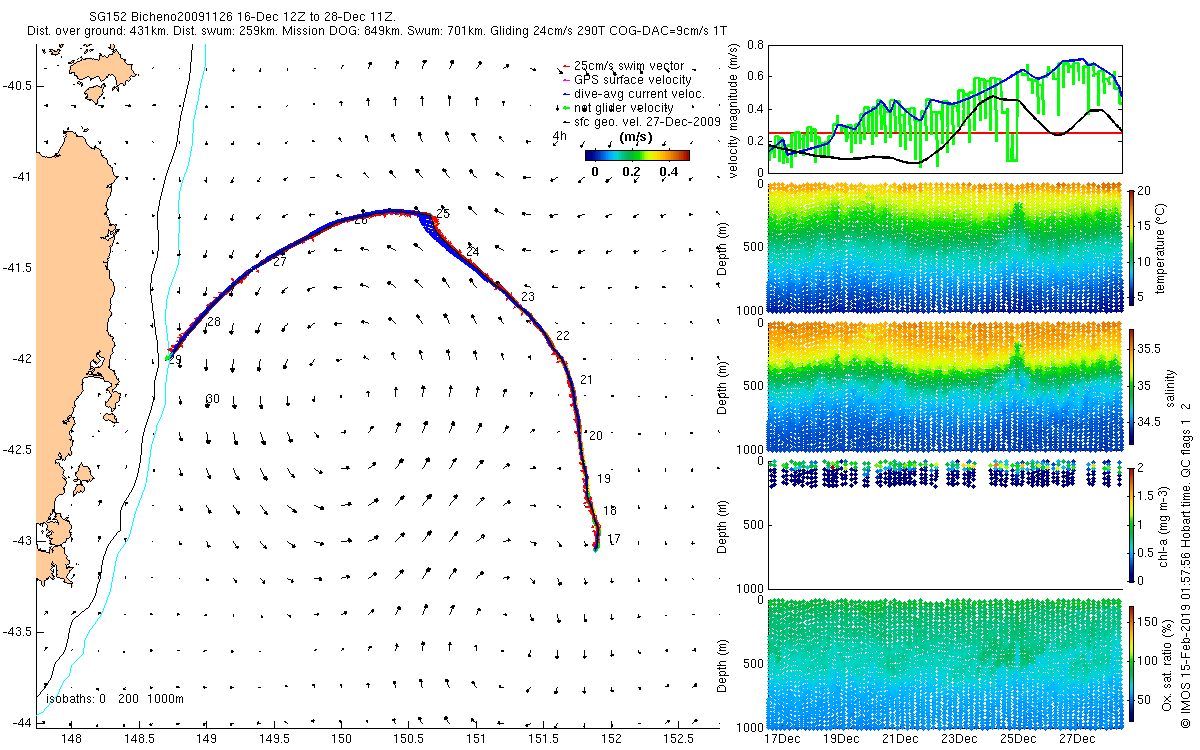Click day label 27 on the glider track

pyautogui.click(x=279, y=262)
